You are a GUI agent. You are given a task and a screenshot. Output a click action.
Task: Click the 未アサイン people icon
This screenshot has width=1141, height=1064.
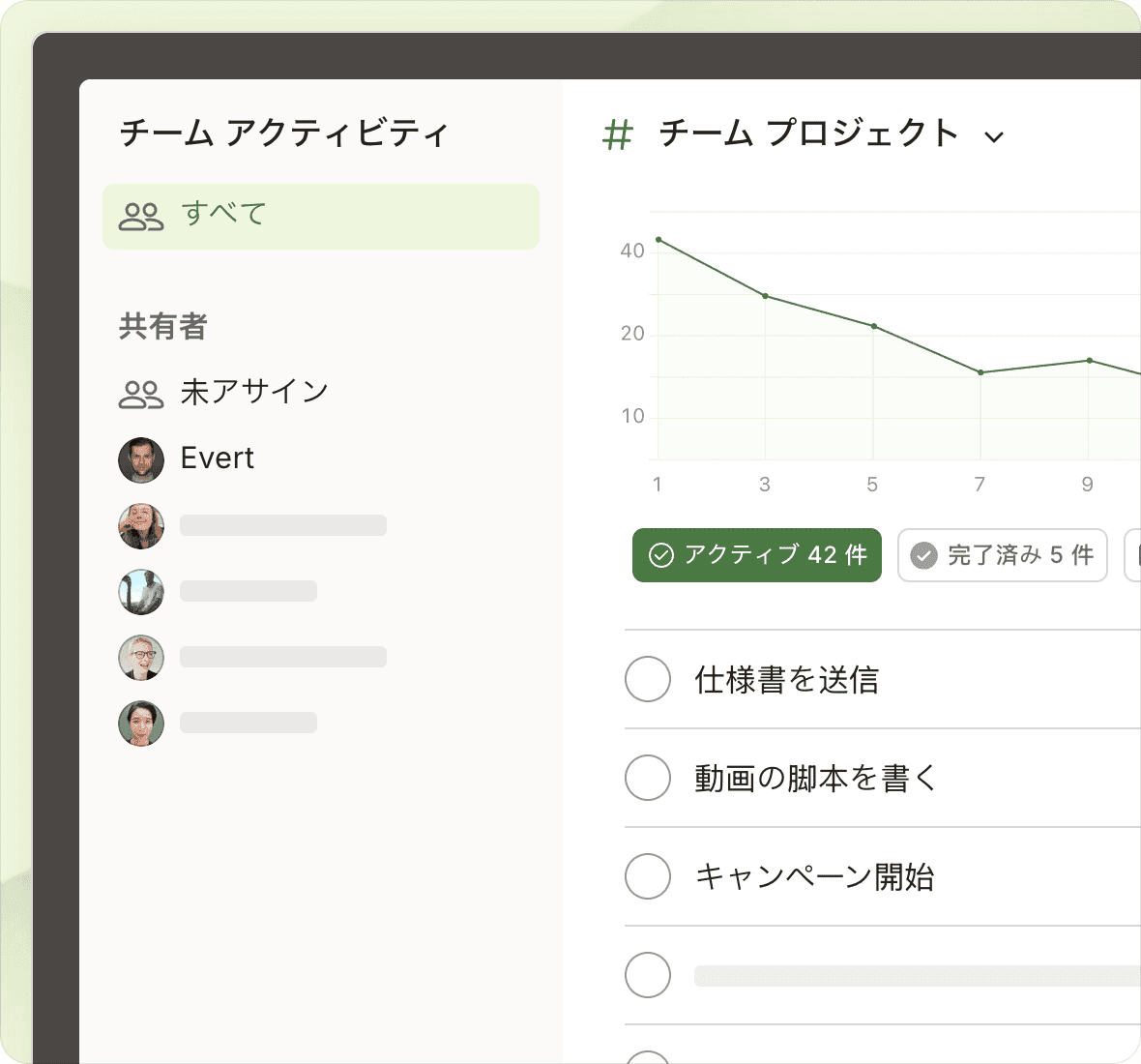tap(141, 394)
